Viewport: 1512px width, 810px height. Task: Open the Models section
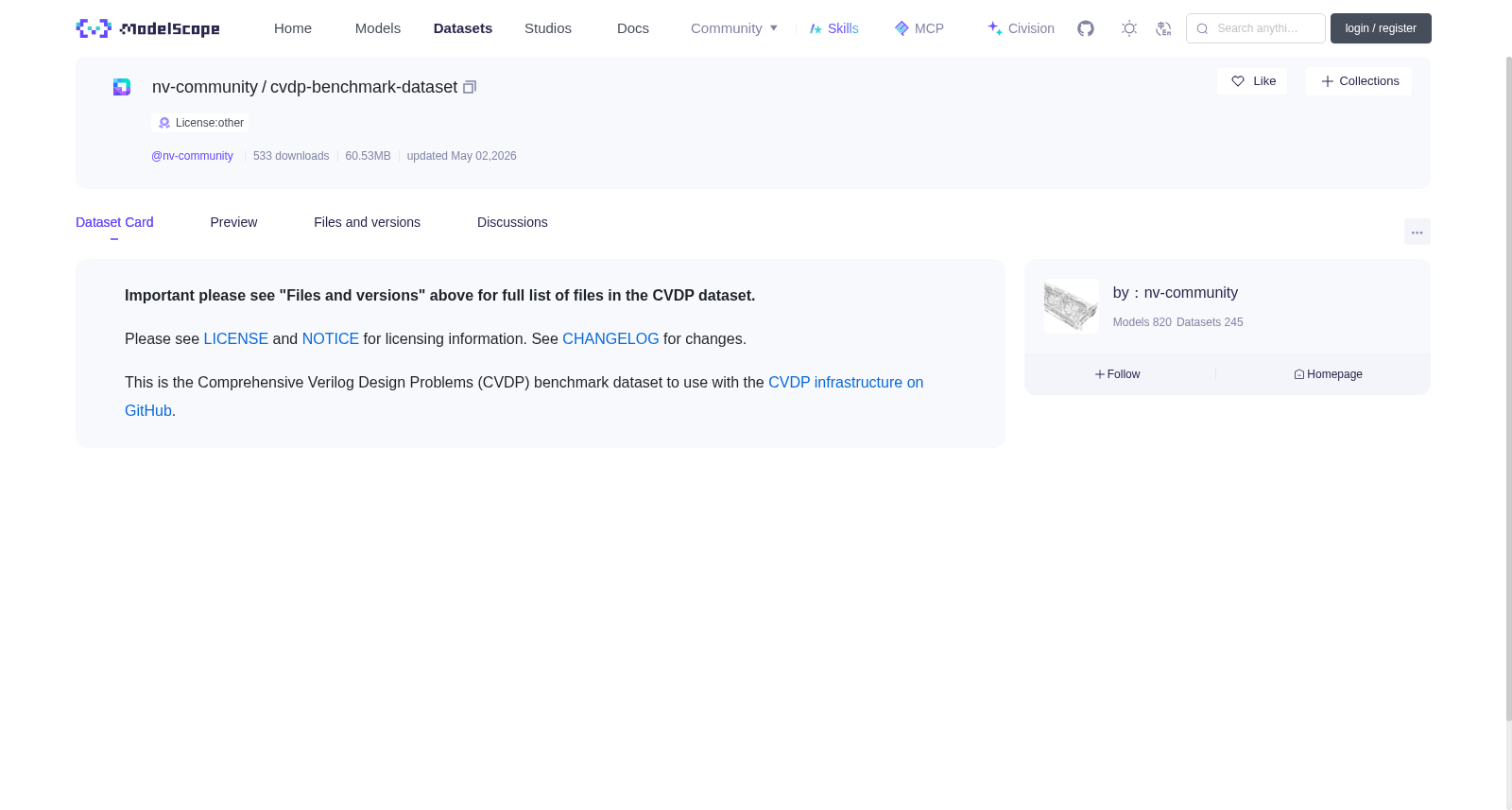tap(378, 28)
